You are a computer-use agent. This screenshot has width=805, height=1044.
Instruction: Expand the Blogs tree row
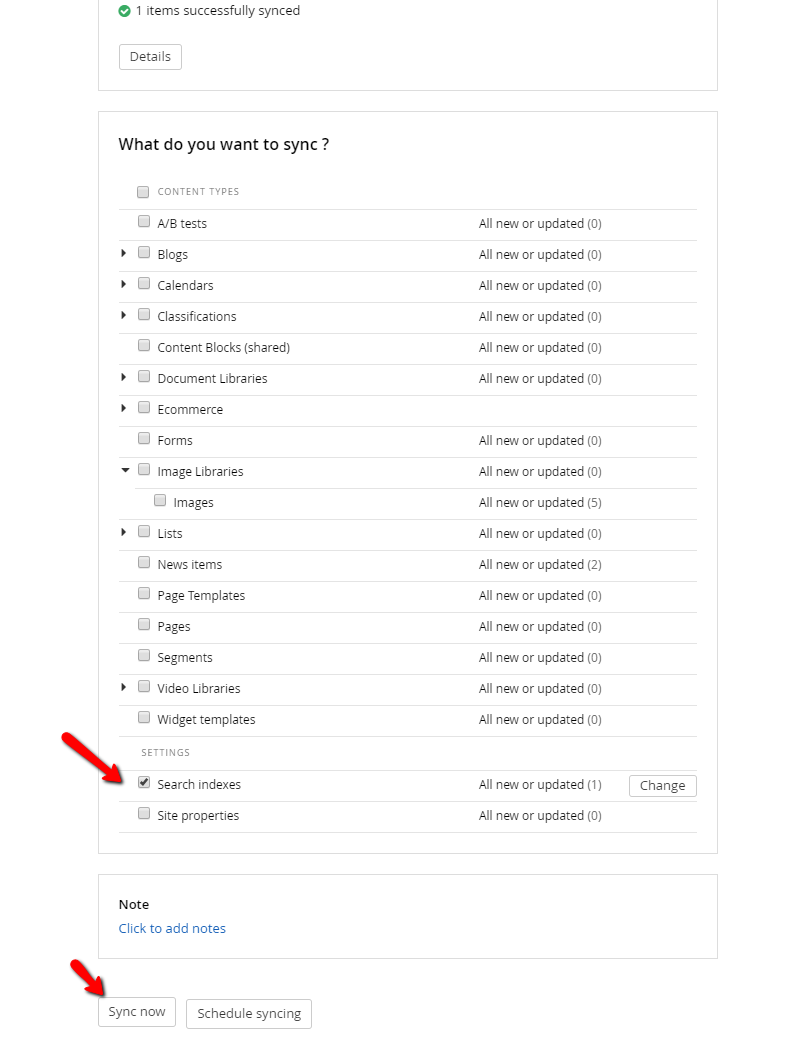124,253
